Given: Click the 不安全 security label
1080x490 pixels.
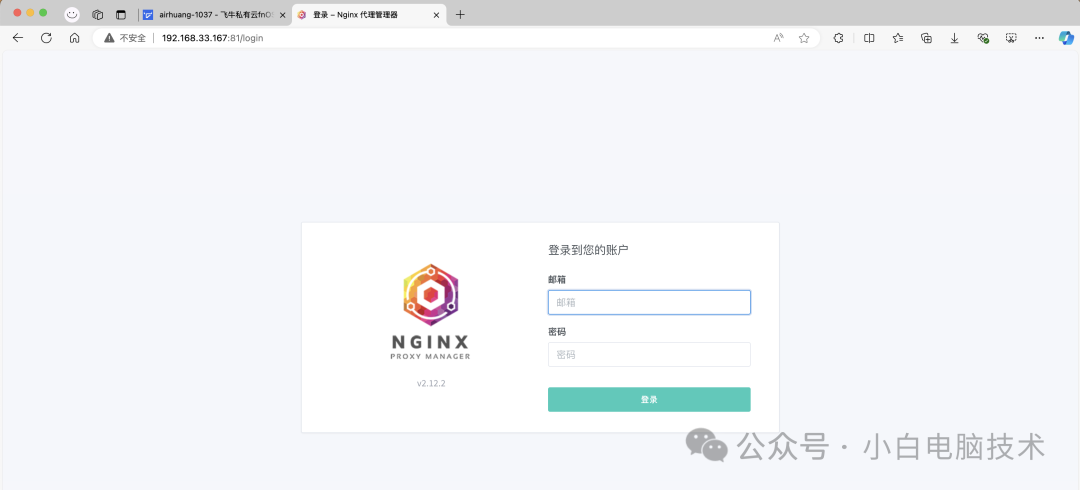Looking at the screenshot, I should pos(133,38).
